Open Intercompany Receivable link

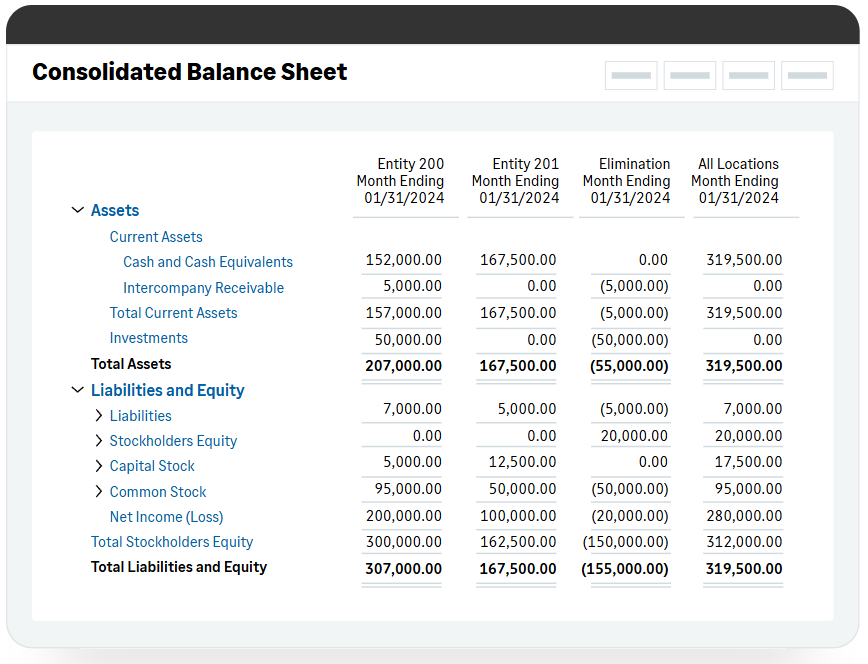(x=203, y=288)
